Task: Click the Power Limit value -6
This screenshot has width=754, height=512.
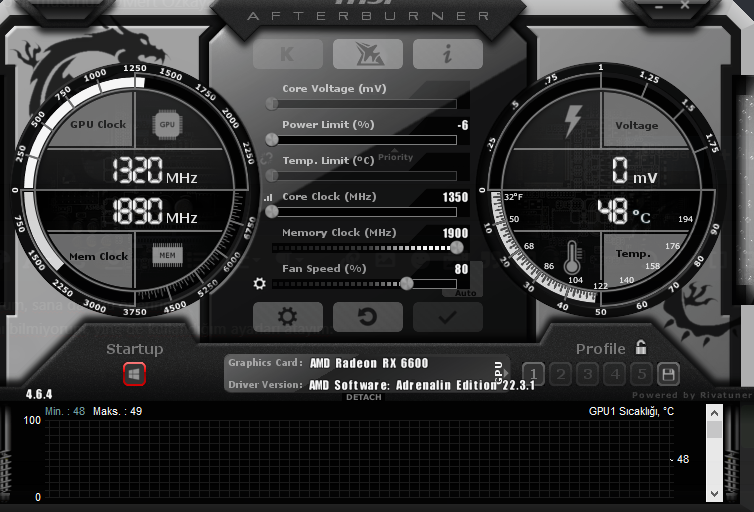Action: point(463,125)
